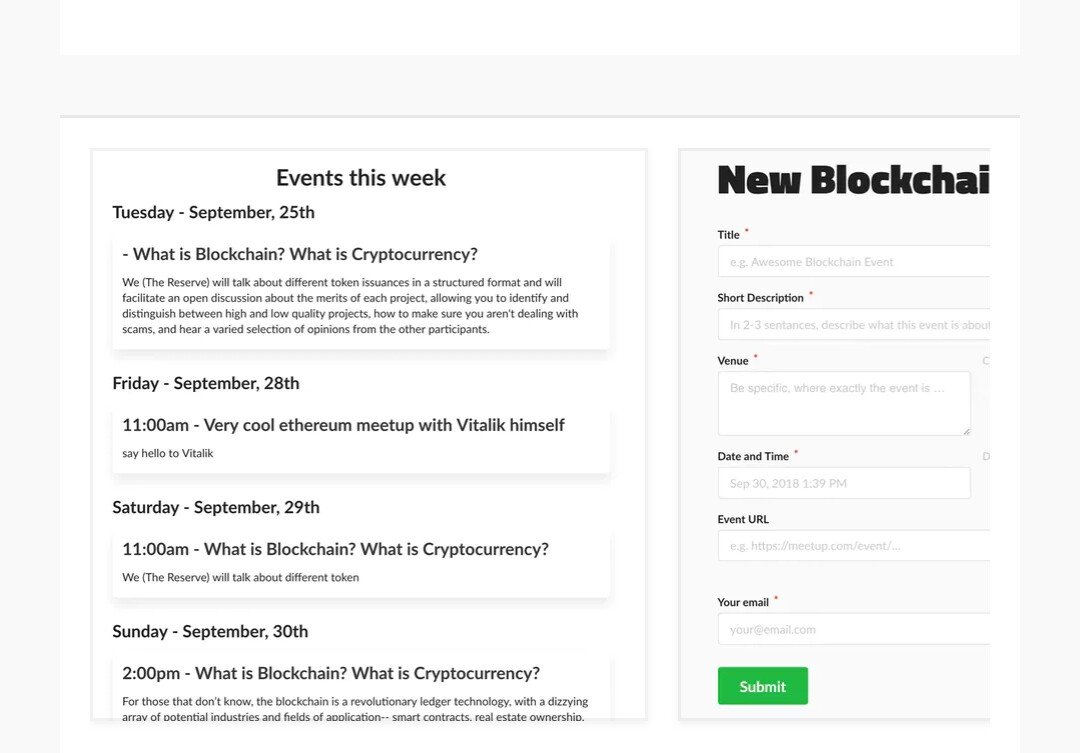Click the Event URL input field
Image resolution: width=1080 pixels, height=753 pixels.
[x=853, y=546]
